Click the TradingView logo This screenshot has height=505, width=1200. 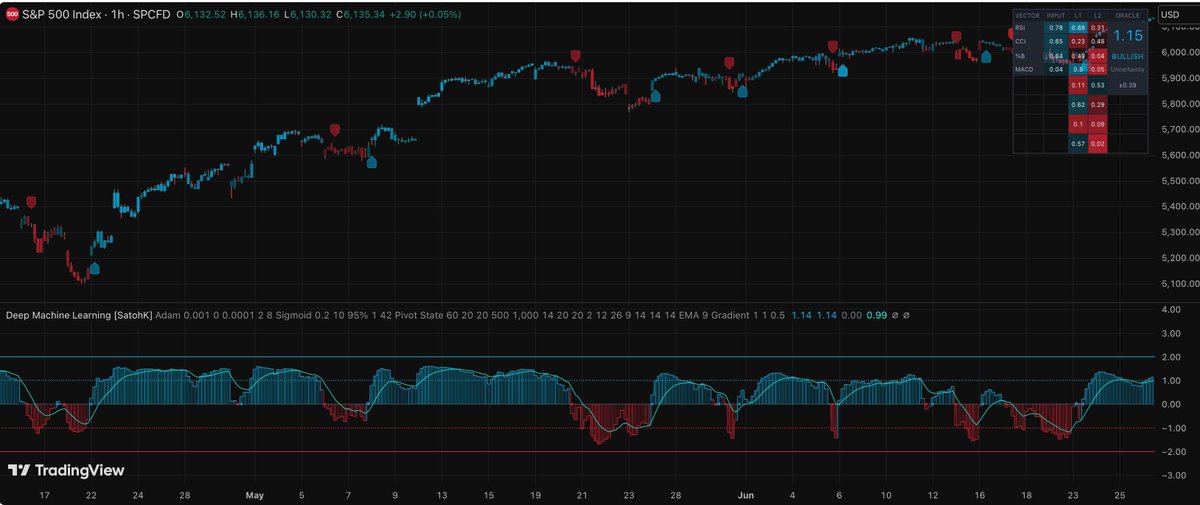64,470
